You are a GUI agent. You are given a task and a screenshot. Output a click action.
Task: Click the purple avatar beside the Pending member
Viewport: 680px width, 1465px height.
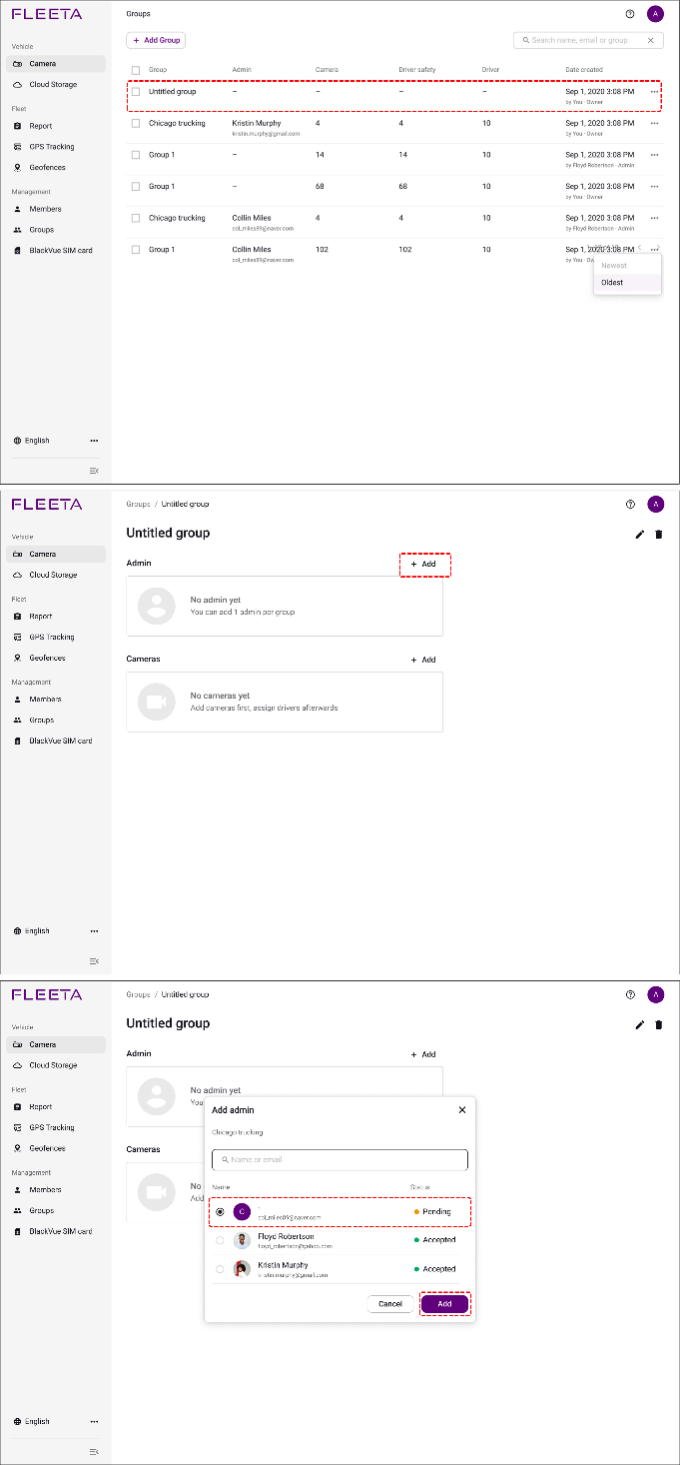tap(241, 1211)
